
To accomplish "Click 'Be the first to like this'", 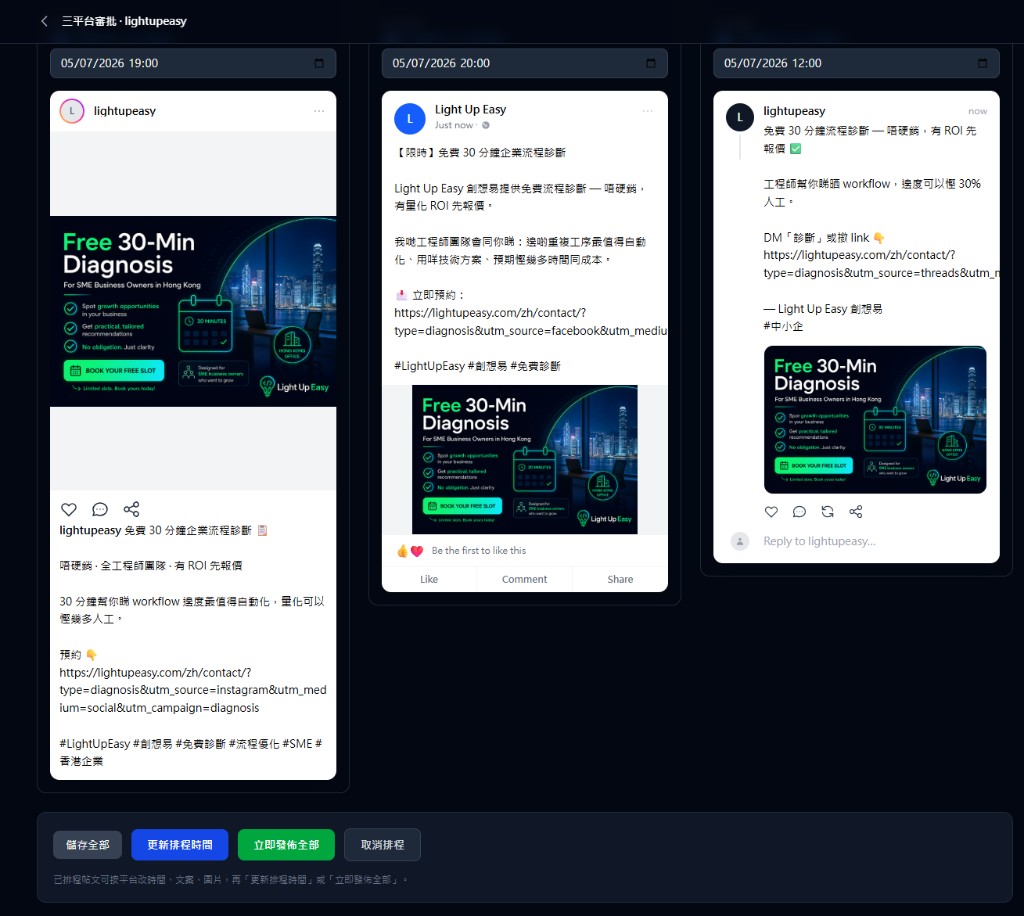I will tap(478, 551).
